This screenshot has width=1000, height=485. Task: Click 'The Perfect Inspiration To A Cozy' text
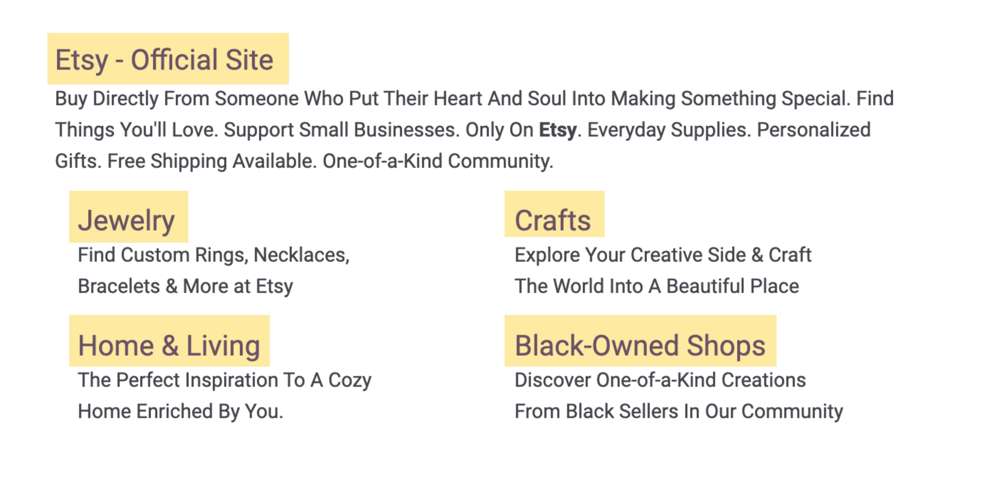click(x=224, y=380)
